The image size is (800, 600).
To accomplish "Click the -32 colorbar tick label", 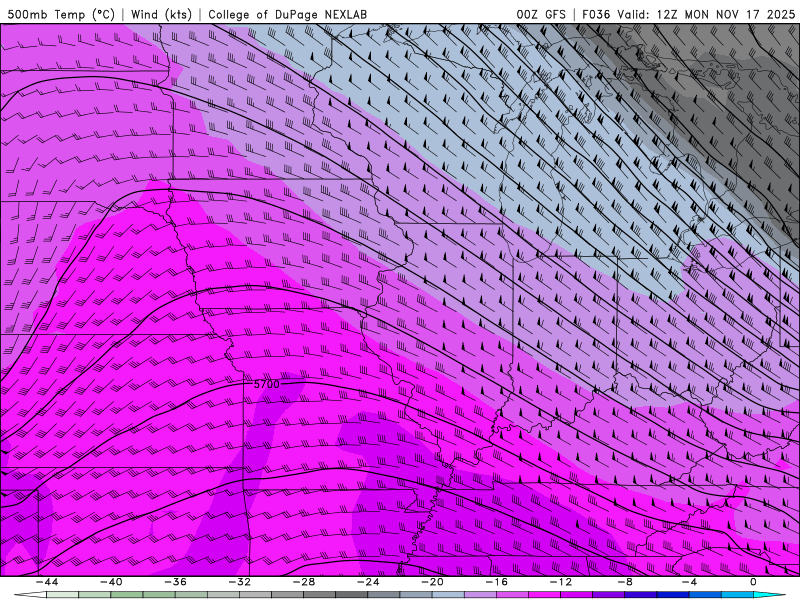I will point(240,582).
